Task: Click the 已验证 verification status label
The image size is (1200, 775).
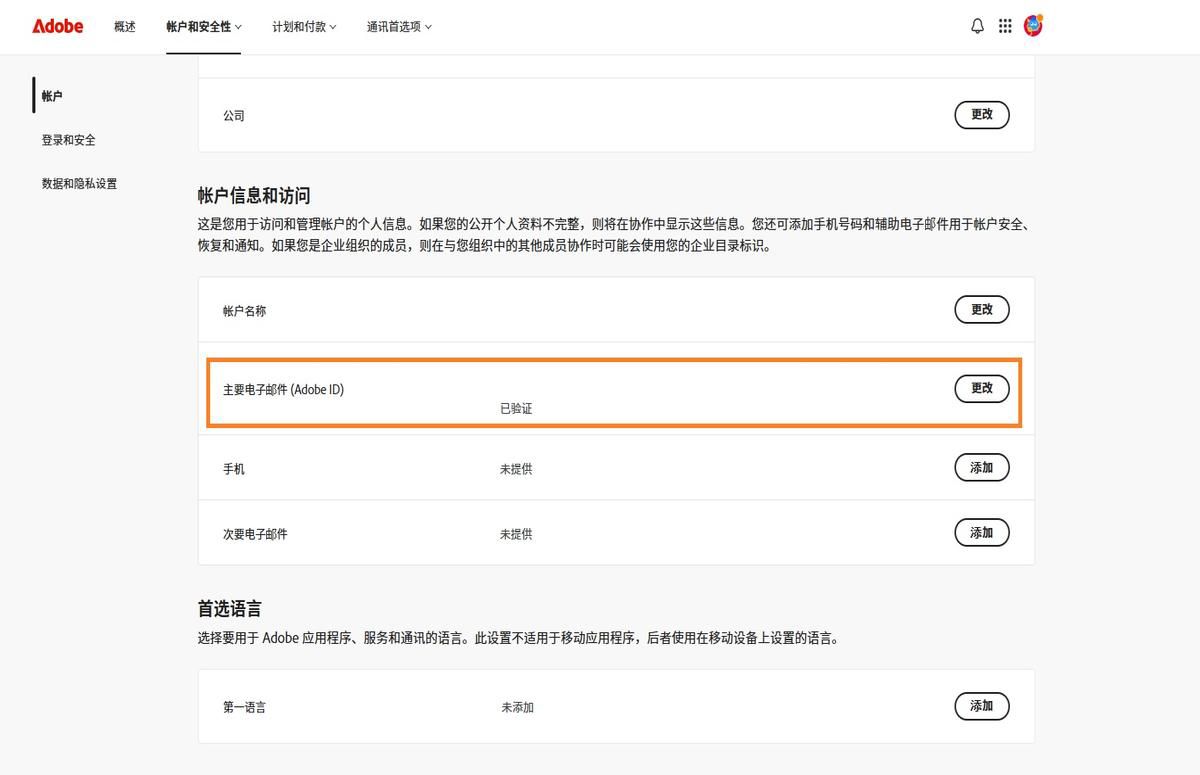Action: (516, 408)
